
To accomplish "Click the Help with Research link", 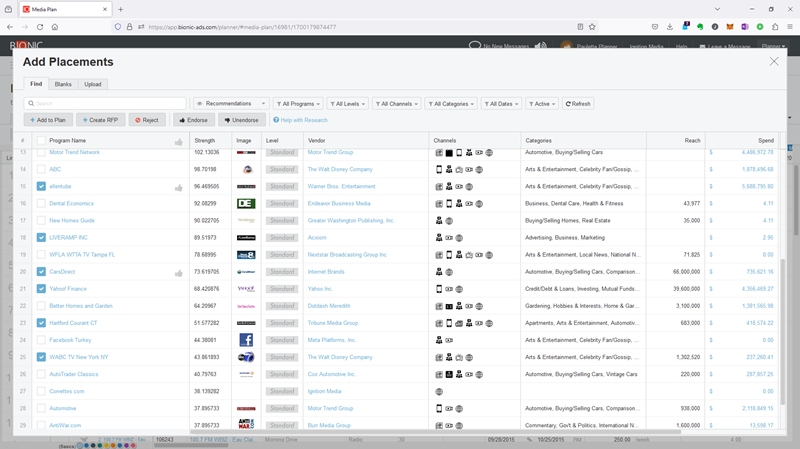I will pos(301,120).
